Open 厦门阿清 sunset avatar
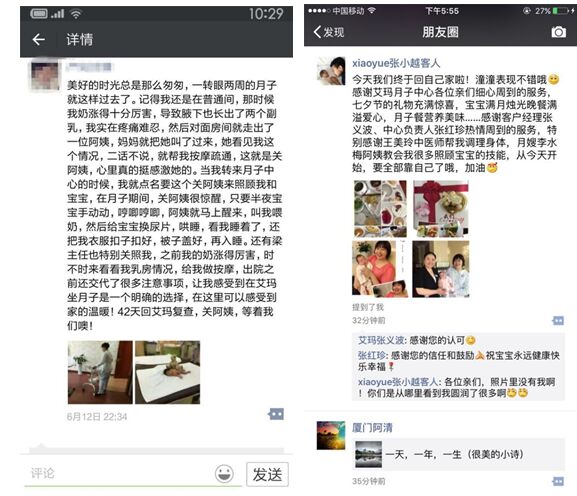Image resolution: width=577 pixels, height=496 pixels. pyautogui.click(x=331, y=435)
